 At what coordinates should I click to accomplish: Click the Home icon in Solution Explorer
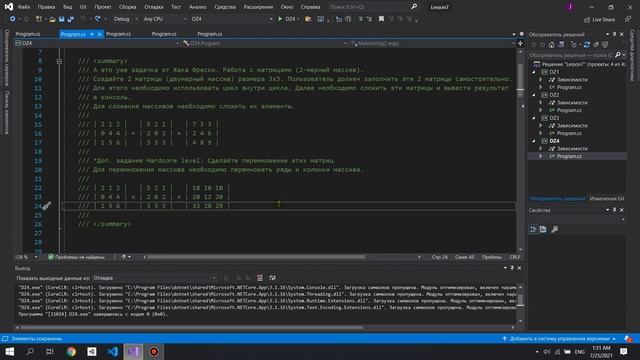551,45
